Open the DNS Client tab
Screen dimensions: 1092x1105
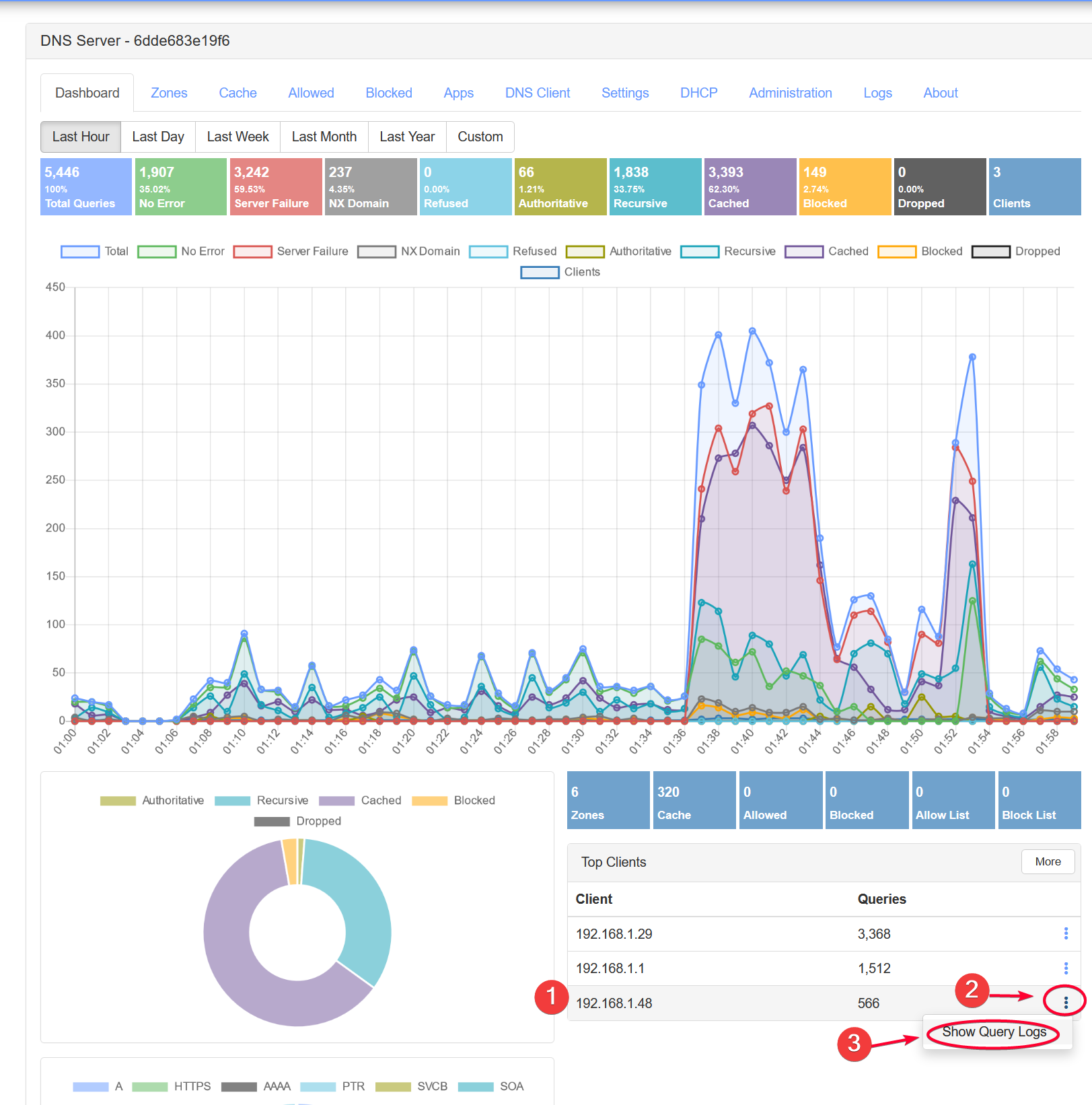pyautogui.click(x=538, y=93)
